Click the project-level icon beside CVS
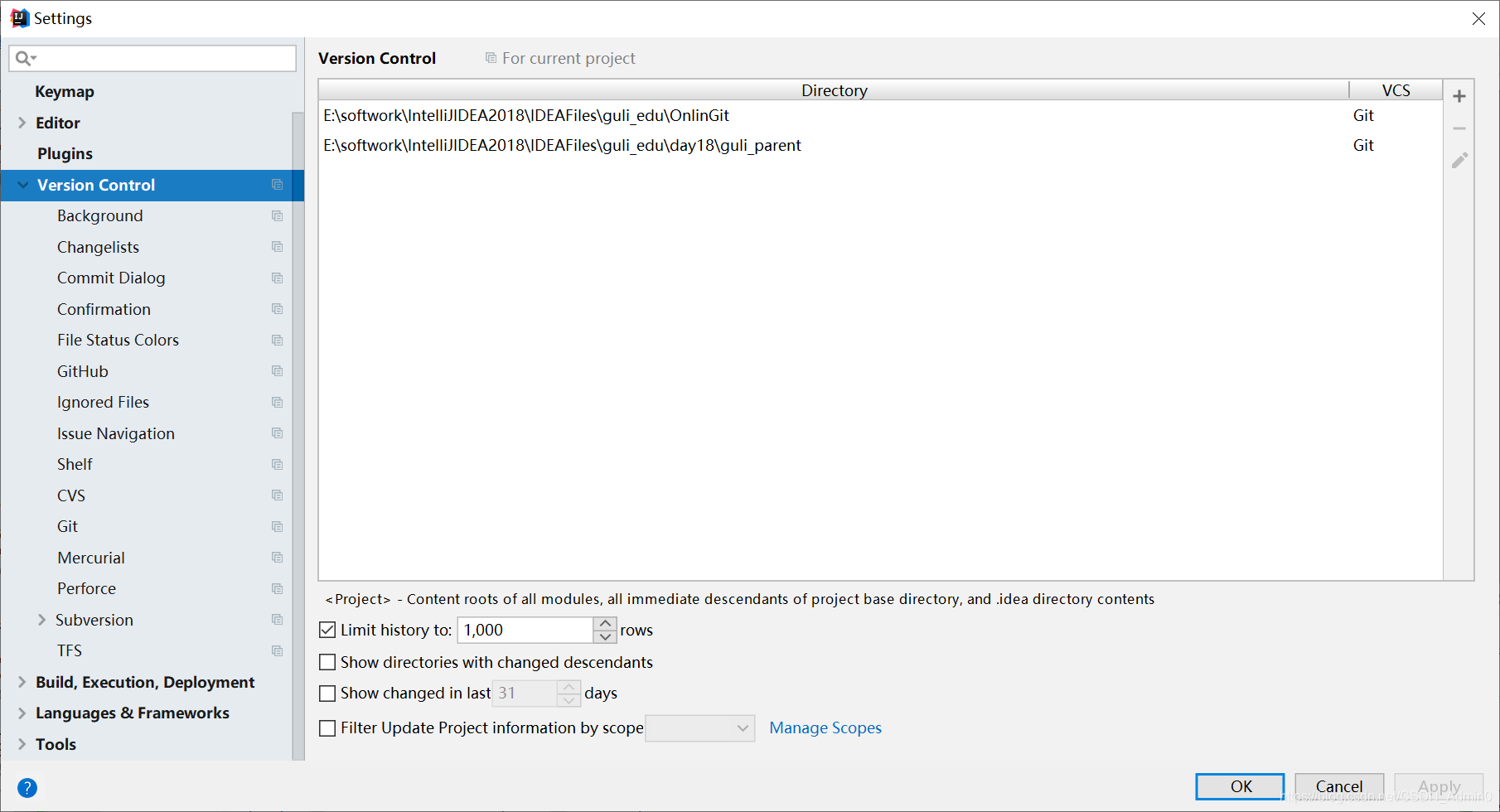This screenshot has height=812, width=1500. coord(278,495)
